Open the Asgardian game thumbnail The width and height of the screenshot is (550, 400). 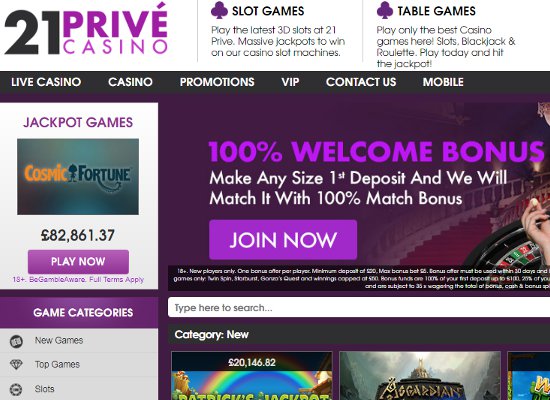pos(420,376)
